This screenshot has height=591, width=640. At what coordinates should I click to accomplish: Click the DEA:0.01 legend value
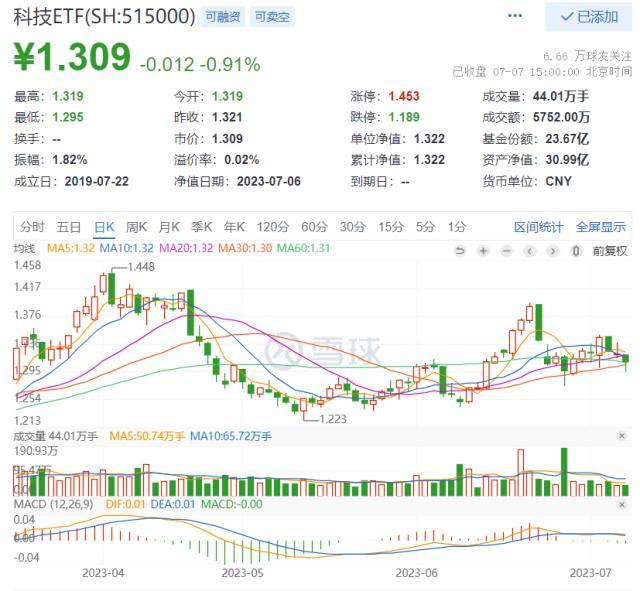tap(173, 504)
